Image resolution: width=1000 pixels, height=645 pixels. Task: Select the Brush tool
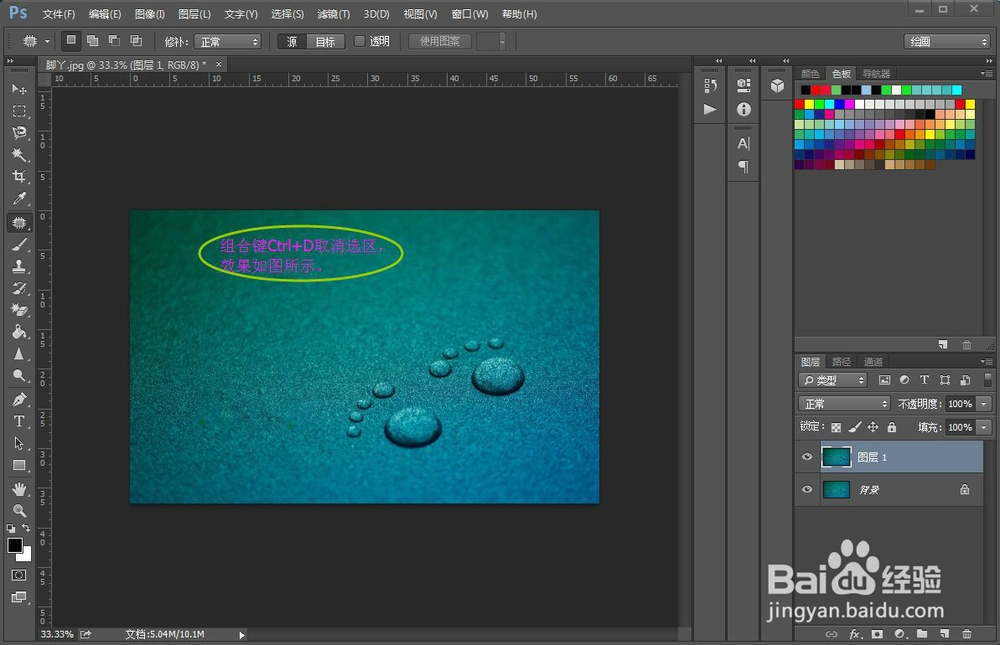pyautogui.click(x=19, y=244)
